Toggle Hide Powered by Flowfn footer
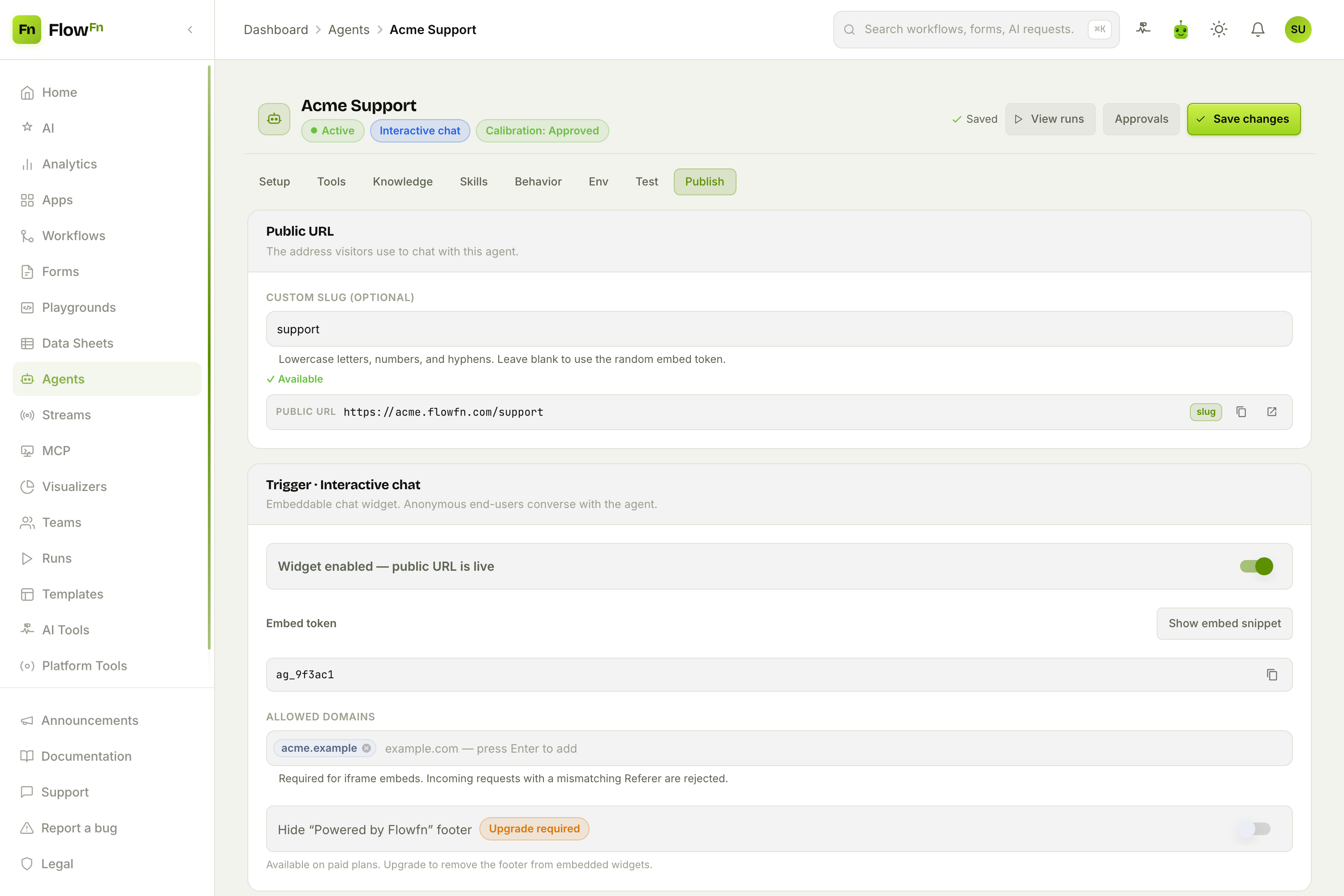1344x896 pixels. click(1255, 828)
